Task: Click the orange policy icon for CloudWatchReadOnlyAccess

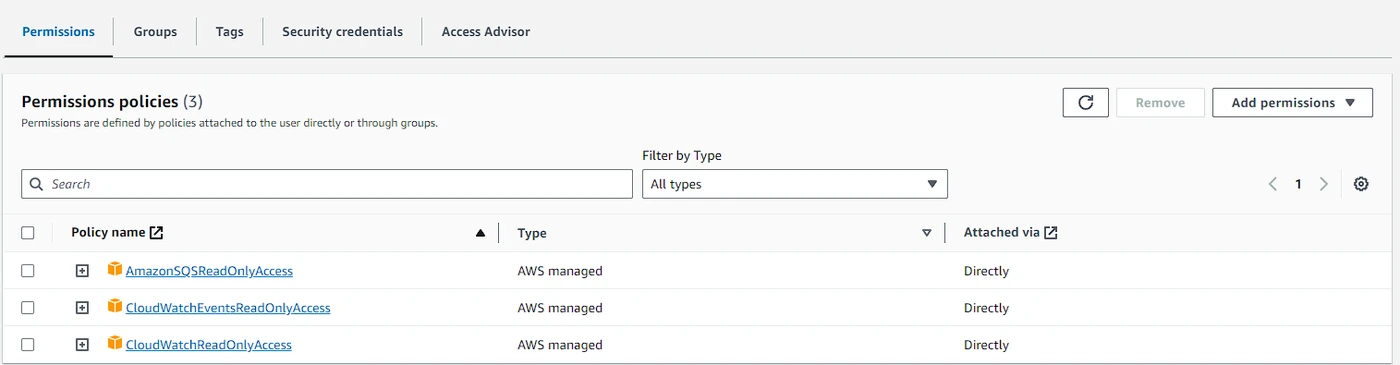Action: [x=115, y=344]
